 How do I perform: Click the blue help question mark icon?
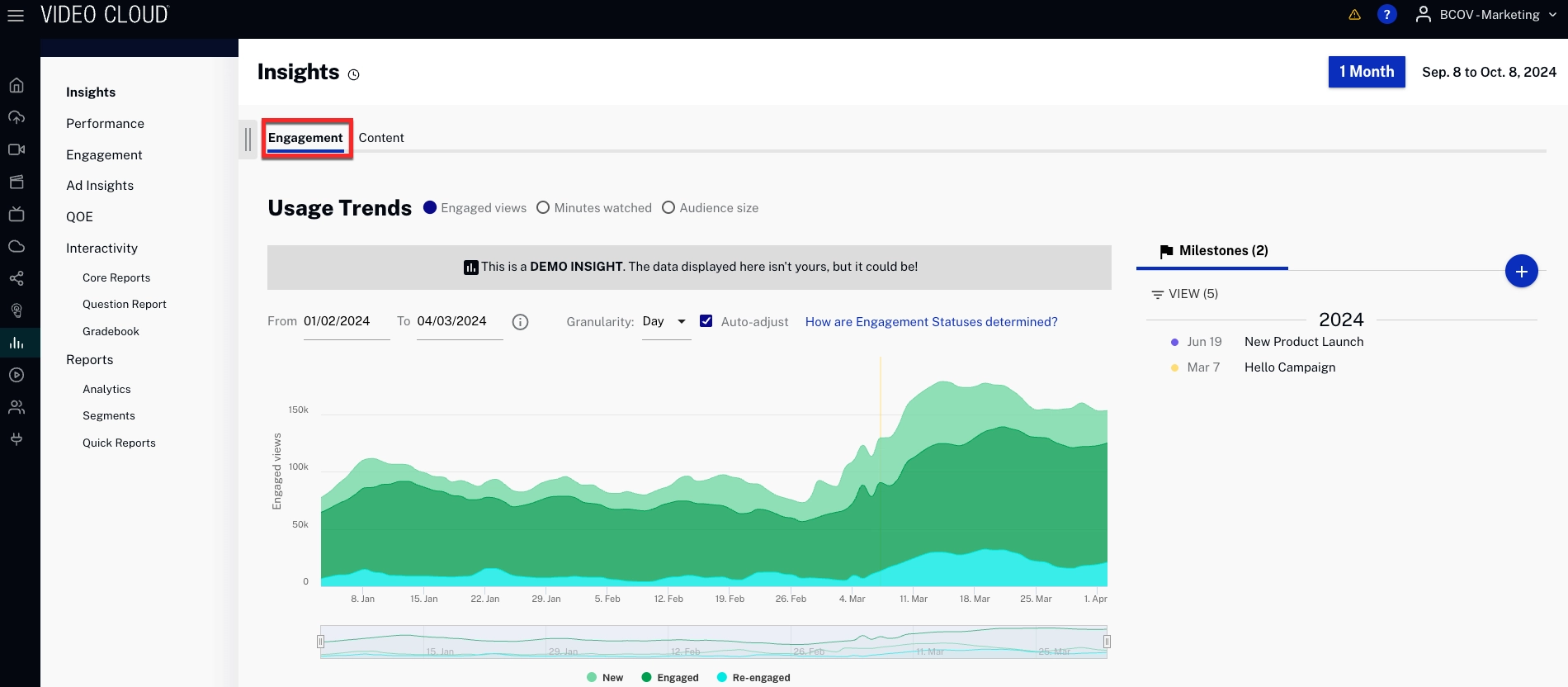click(1386, 15)
